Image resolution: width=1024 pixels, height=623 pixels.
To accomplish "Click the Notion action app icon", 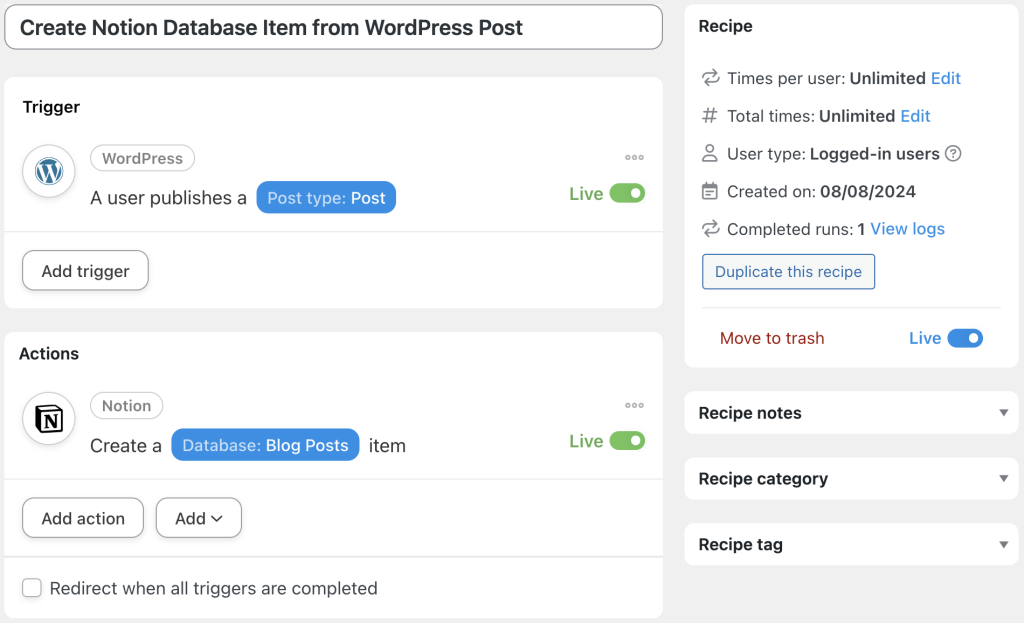I will coord(48,418).
